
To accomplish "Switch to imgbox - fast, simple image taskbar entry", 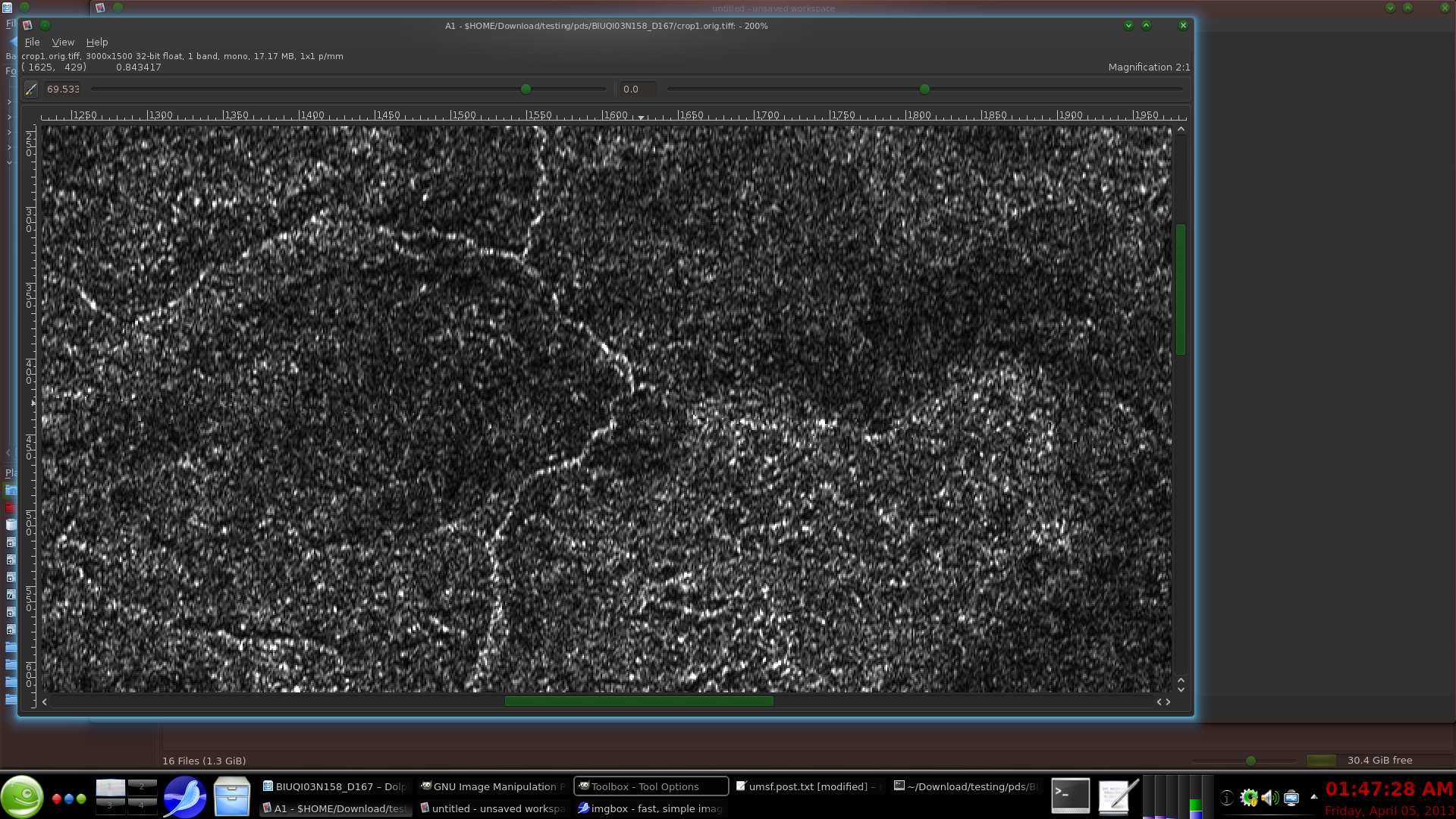I will 651,808.
